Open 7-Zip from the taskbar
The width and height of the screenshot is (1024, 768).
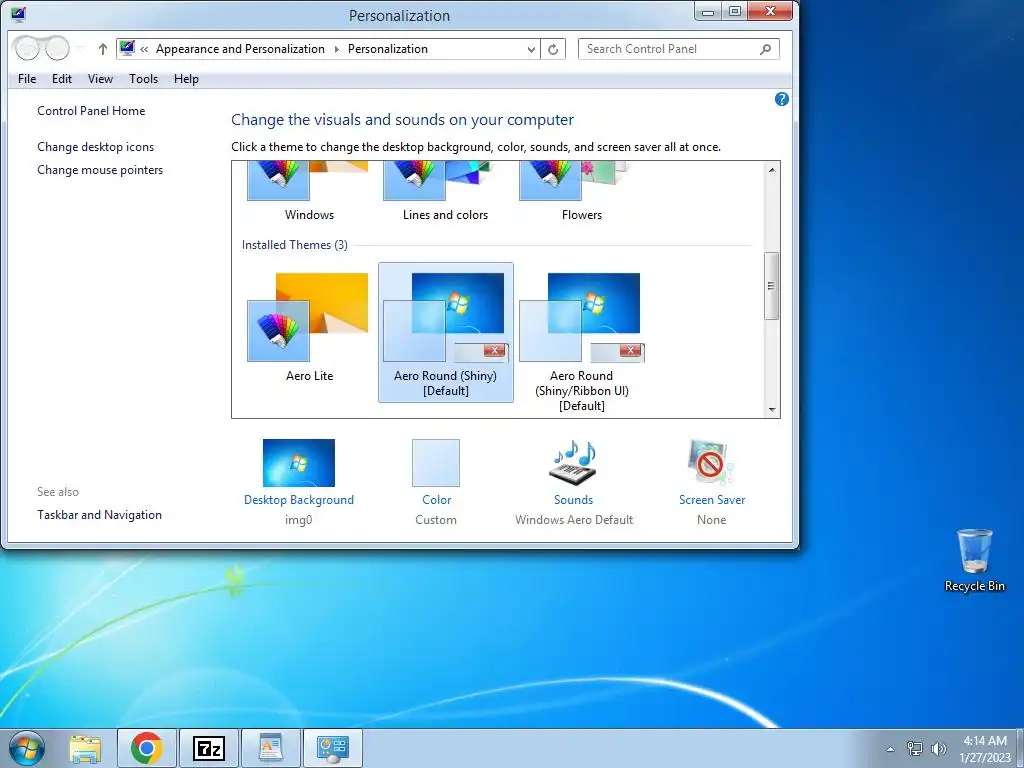pyautogui.click(x=209, y=748)
